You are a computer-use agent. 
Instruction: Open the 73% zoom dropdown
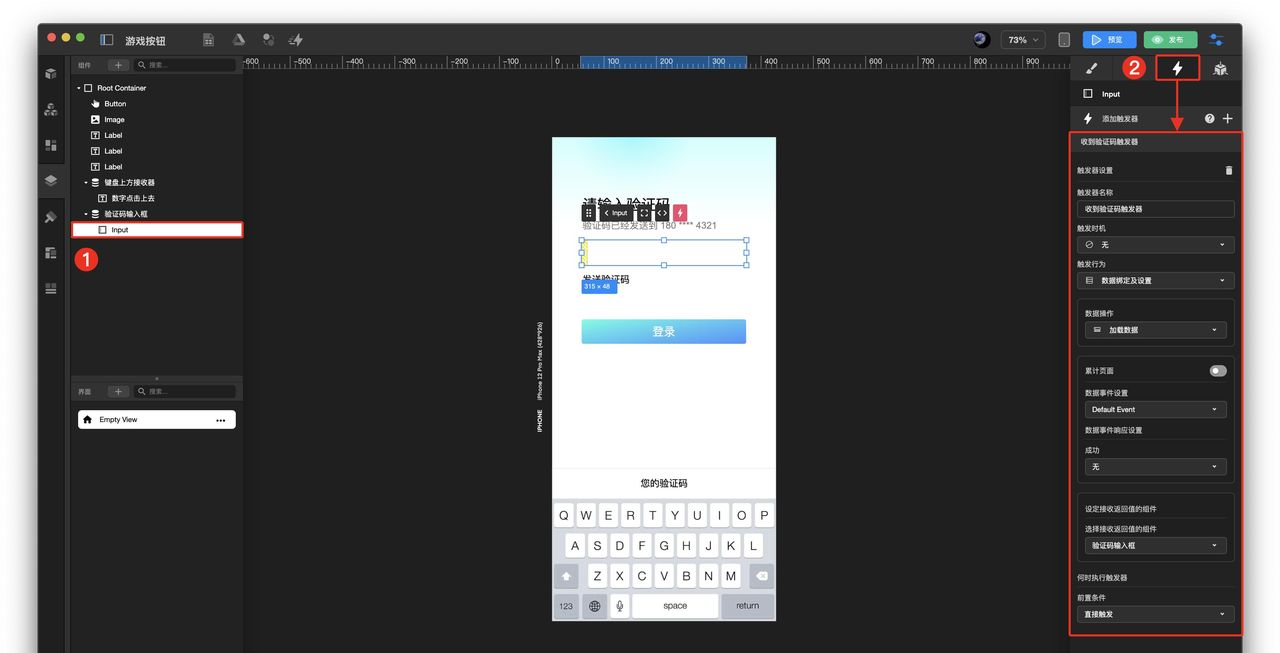pyautogui.click(x=1023, y=40)
